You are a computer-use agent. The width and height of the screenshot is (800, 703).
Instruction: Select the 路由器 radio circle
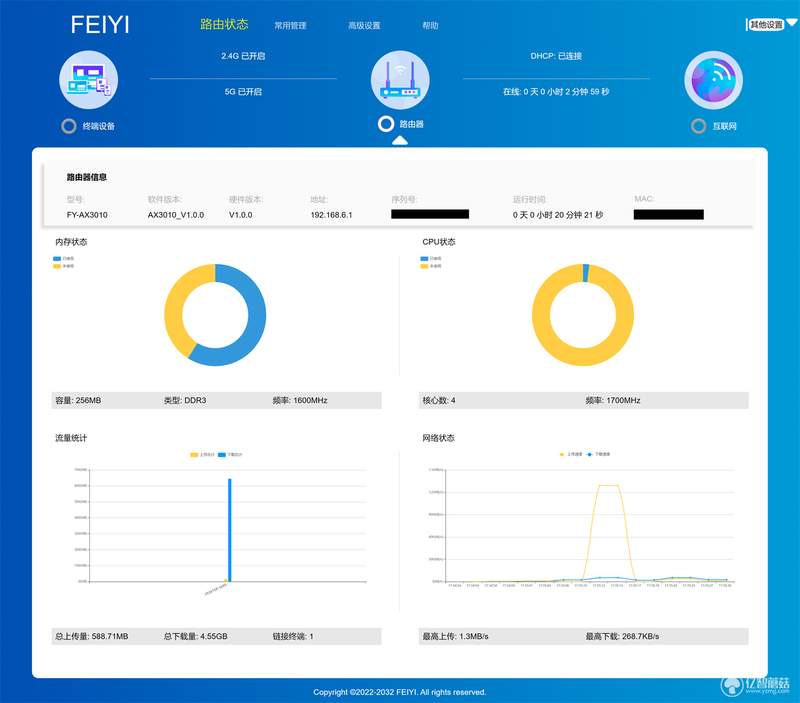tap(386, 124)
